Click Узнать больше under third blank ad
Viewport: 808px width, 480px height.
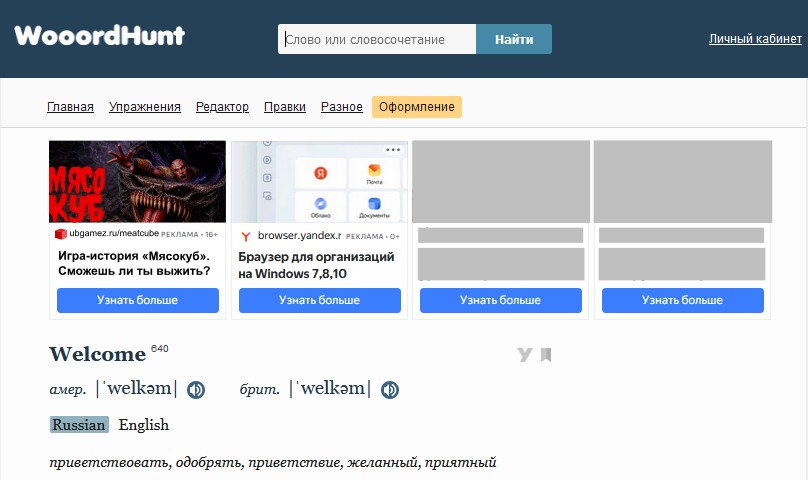coord(500,300)
